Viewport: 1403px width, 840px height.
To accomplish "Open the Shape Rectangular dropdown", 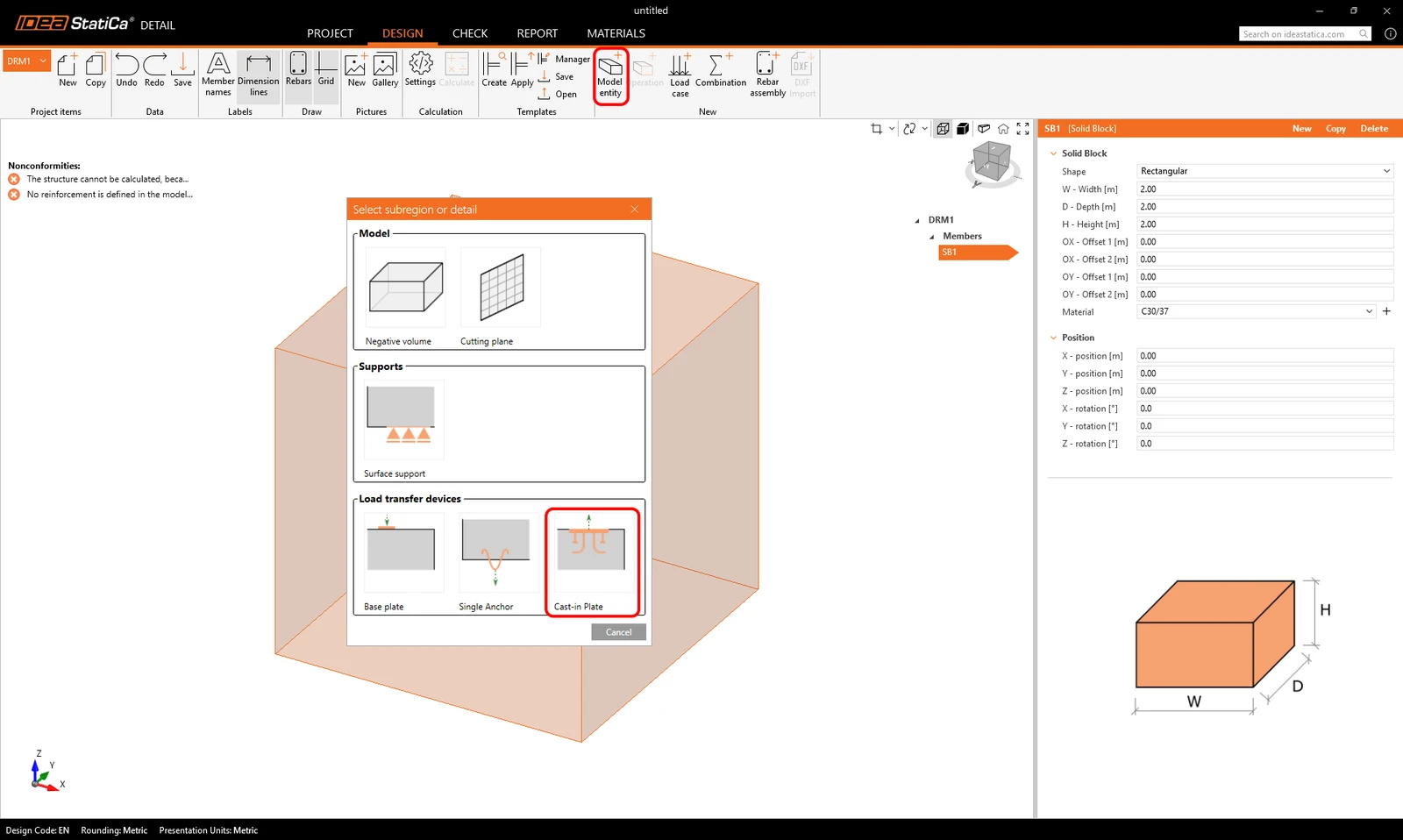I will (1265, 171).
